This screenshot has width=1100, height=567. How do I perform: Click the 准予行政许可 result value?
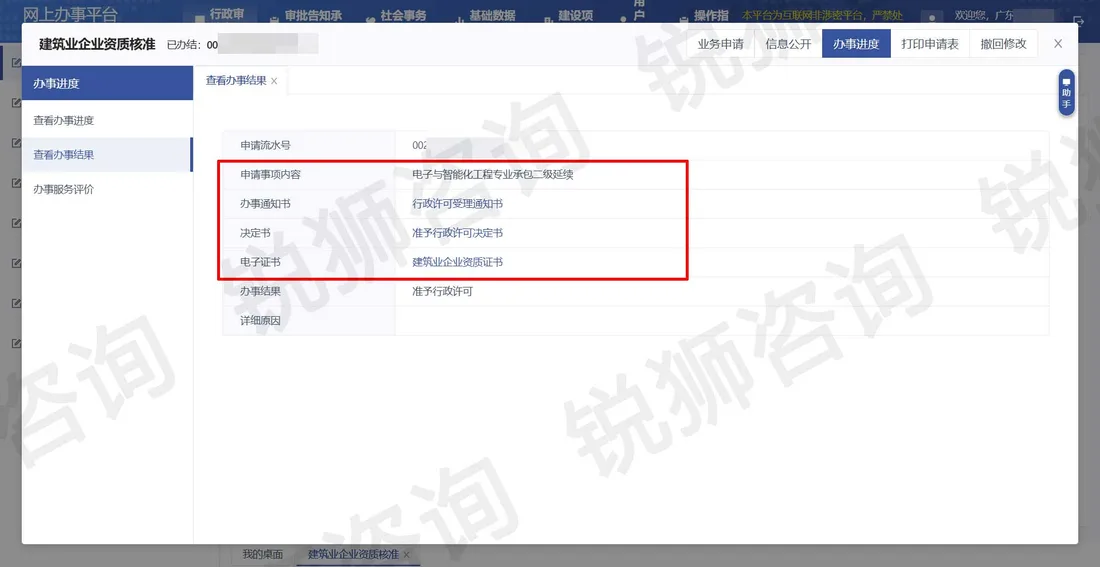click(x=443, y=291)
